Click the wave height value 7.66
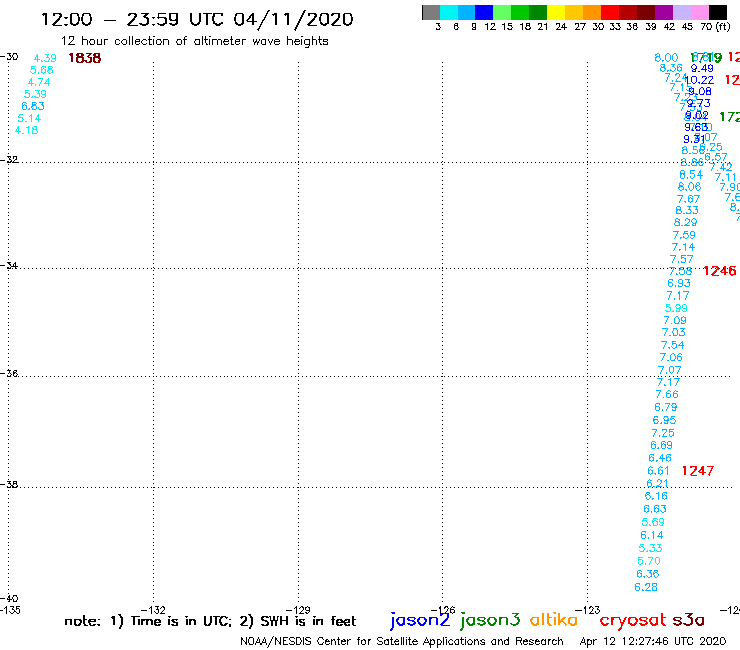 tap(667, 394)
